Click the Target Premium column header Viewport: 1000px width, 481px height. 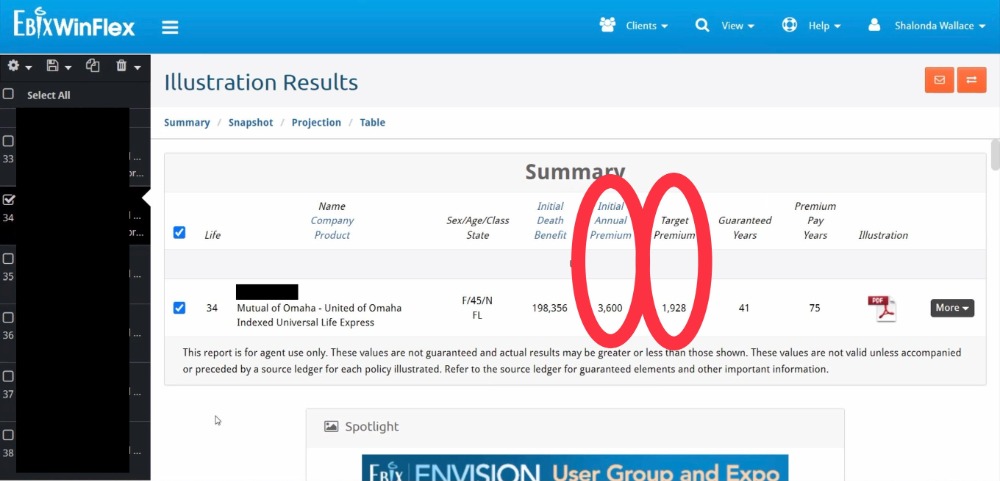click(675, 228)
